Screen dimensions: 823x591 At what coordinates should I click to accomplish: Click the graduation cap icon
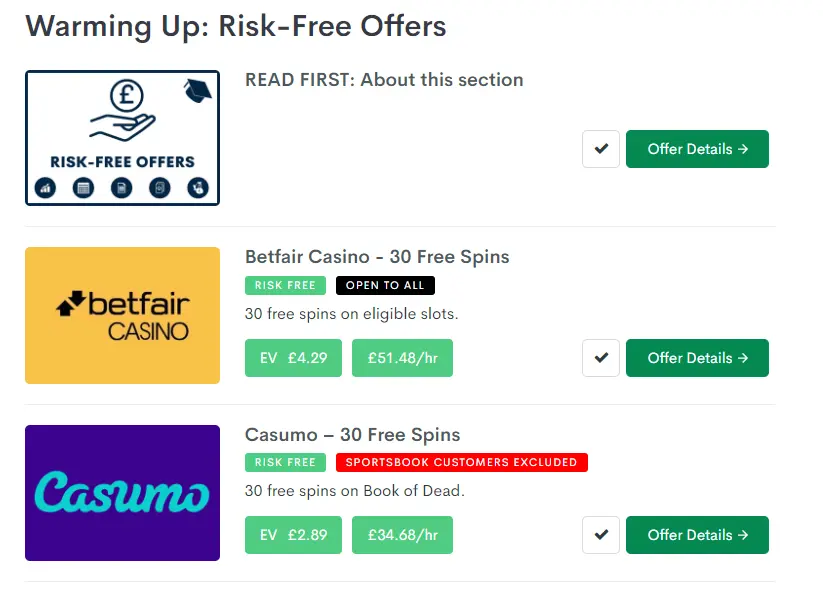click(x=196, y=90)
